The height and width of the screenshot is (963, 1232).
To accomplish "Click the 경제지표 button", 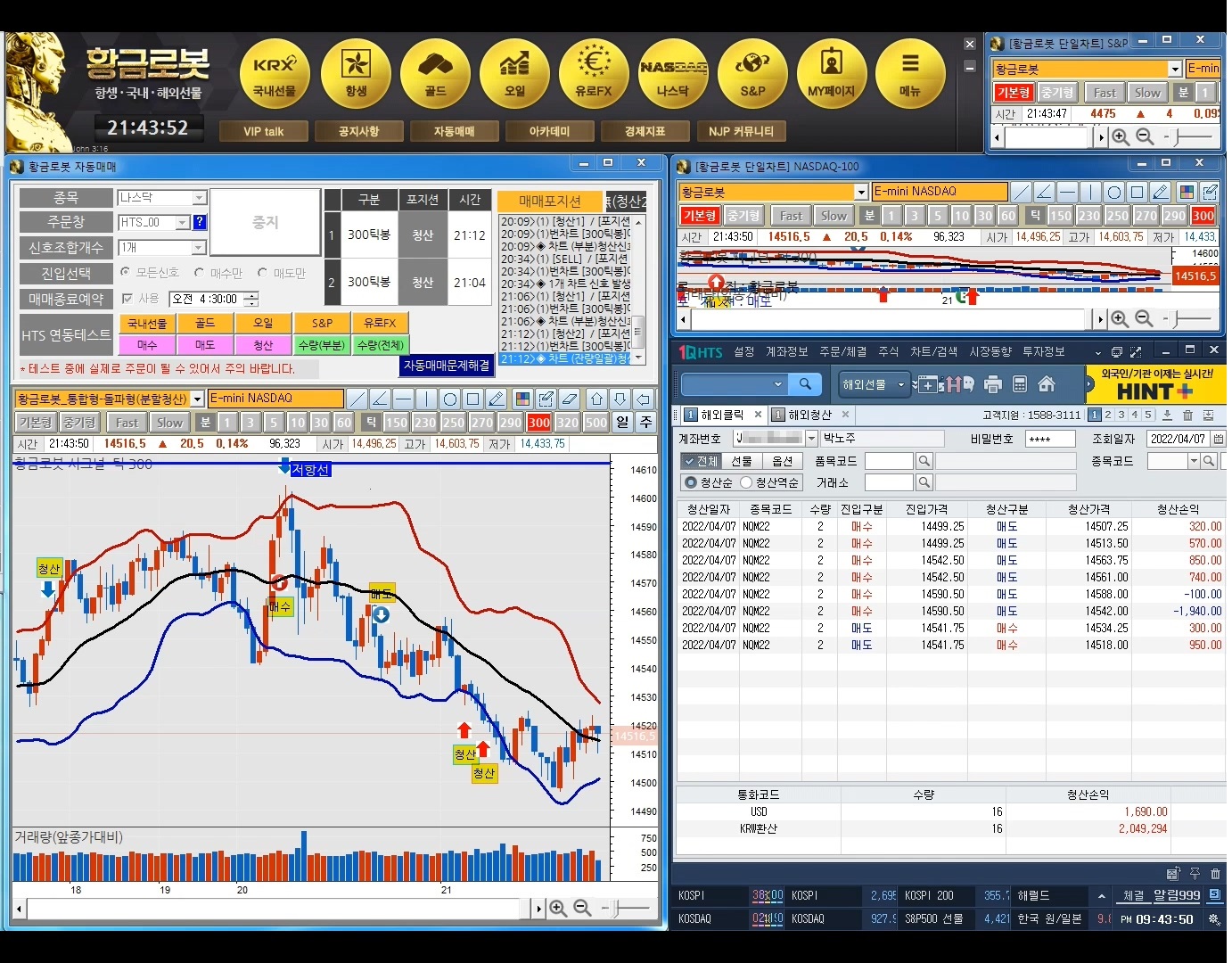I will 645,131.
